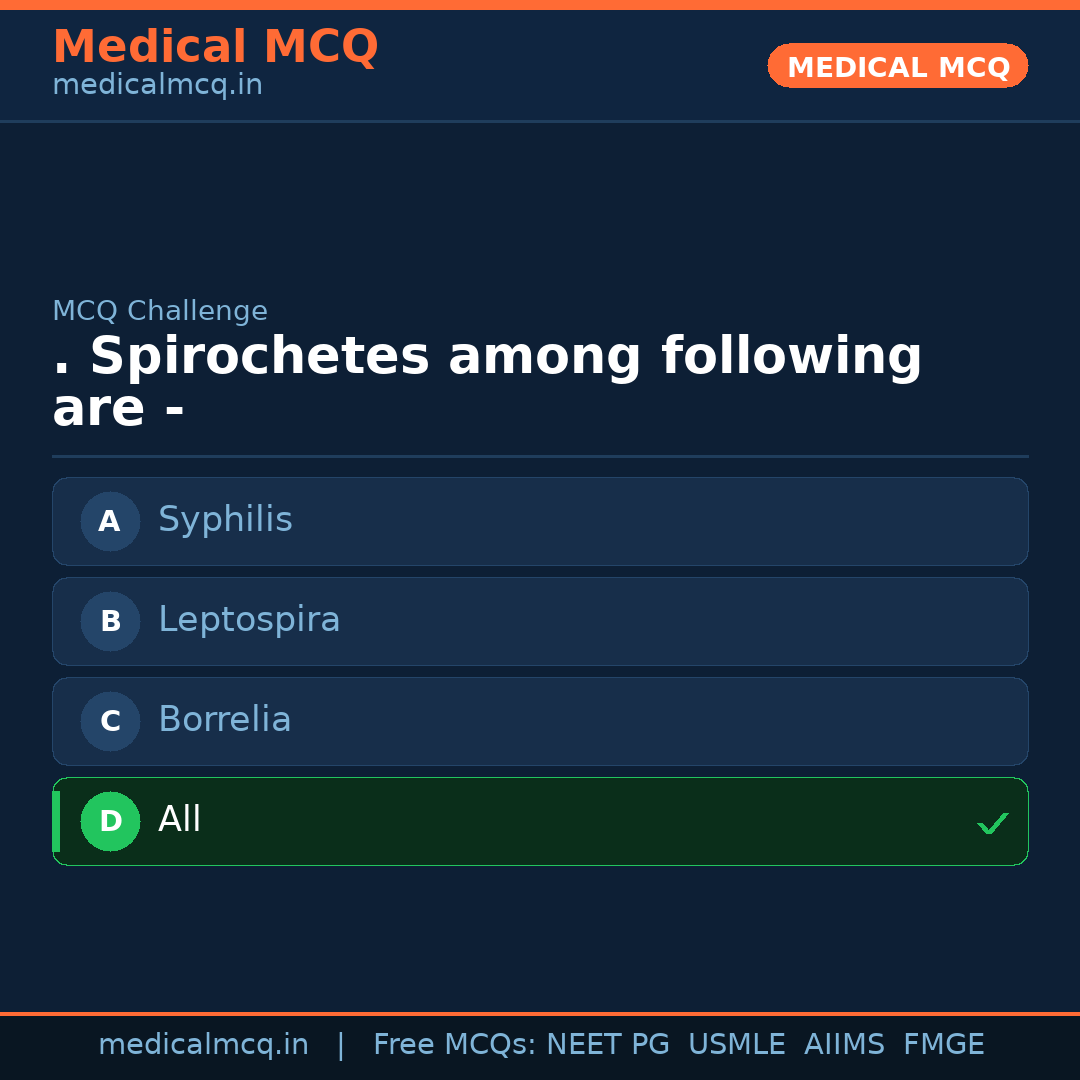Click the Medical MCQ logo text

[x=215, y=46]
